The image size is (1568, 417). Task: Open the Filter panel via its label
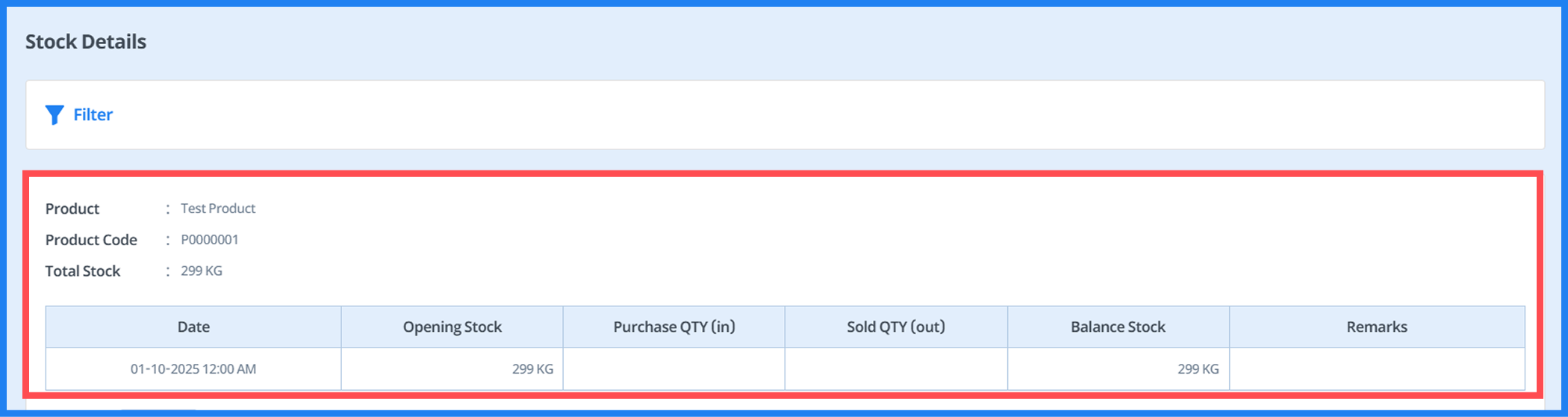click(93, 115)
